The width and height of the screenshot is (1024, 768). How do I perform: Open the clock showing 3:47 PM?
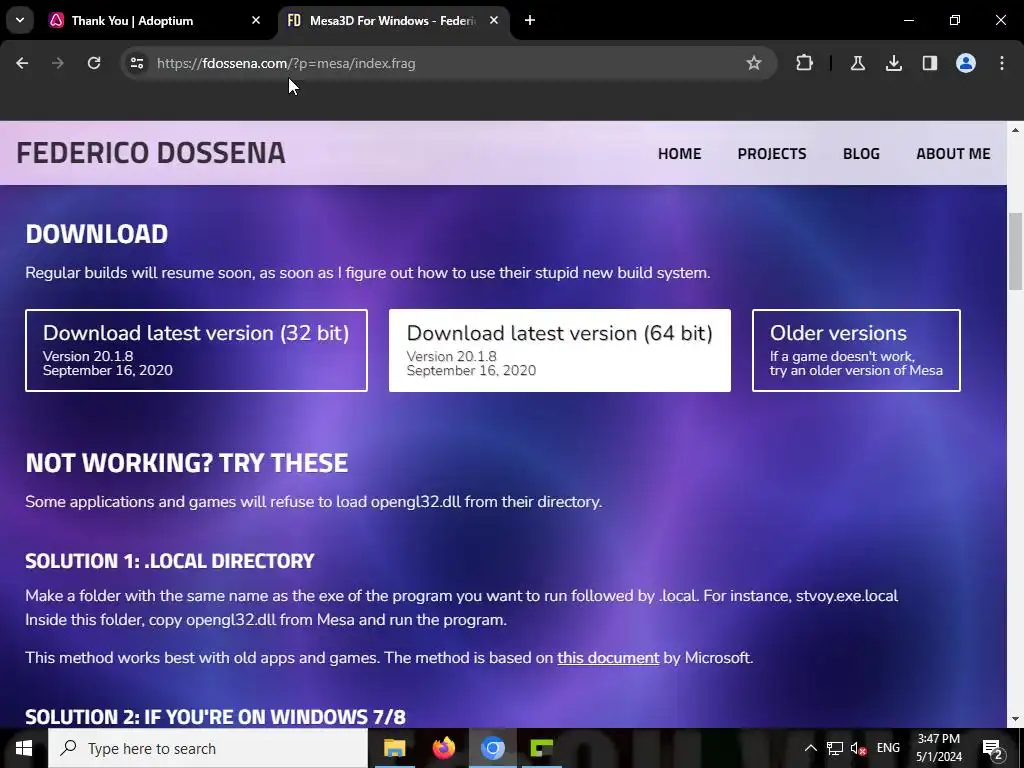938,748
